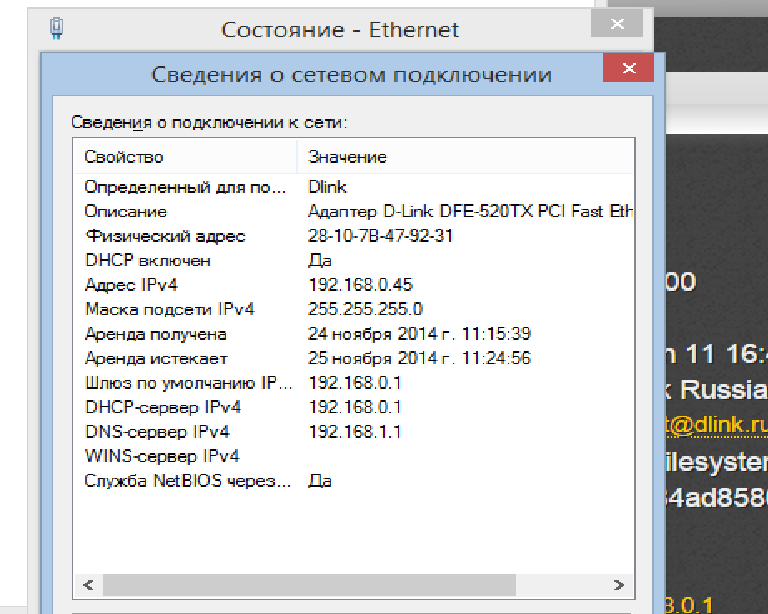Select the Адрес IPv4 row label
This screenshot has width=768, height=614.
(x=131, y=285)
